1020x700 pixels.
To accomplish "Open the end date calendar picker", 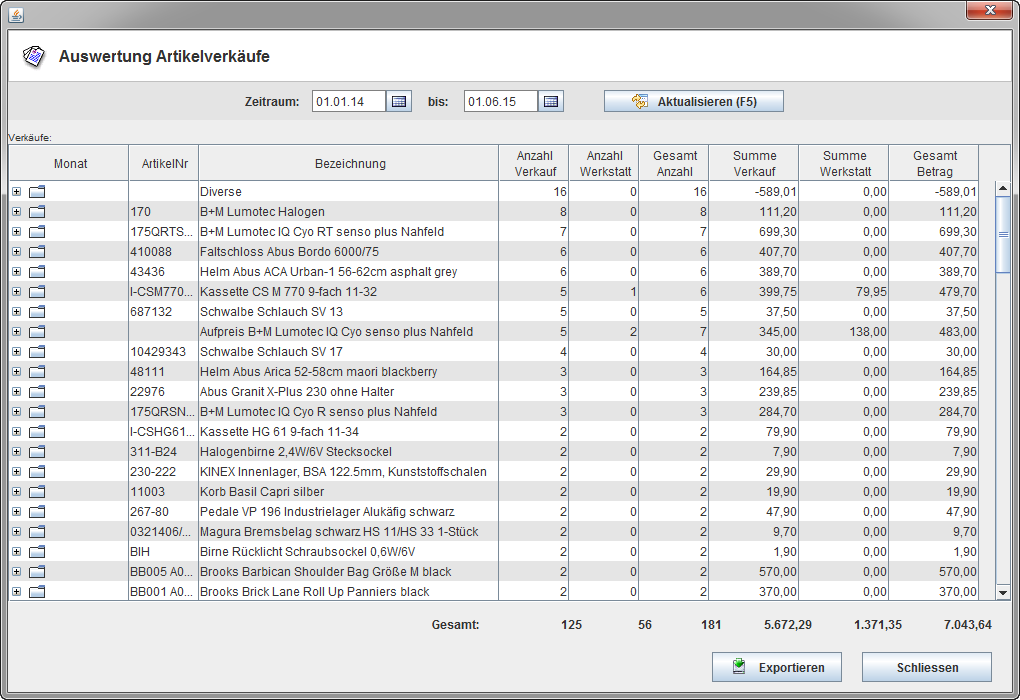I will (x=551, y=102).
